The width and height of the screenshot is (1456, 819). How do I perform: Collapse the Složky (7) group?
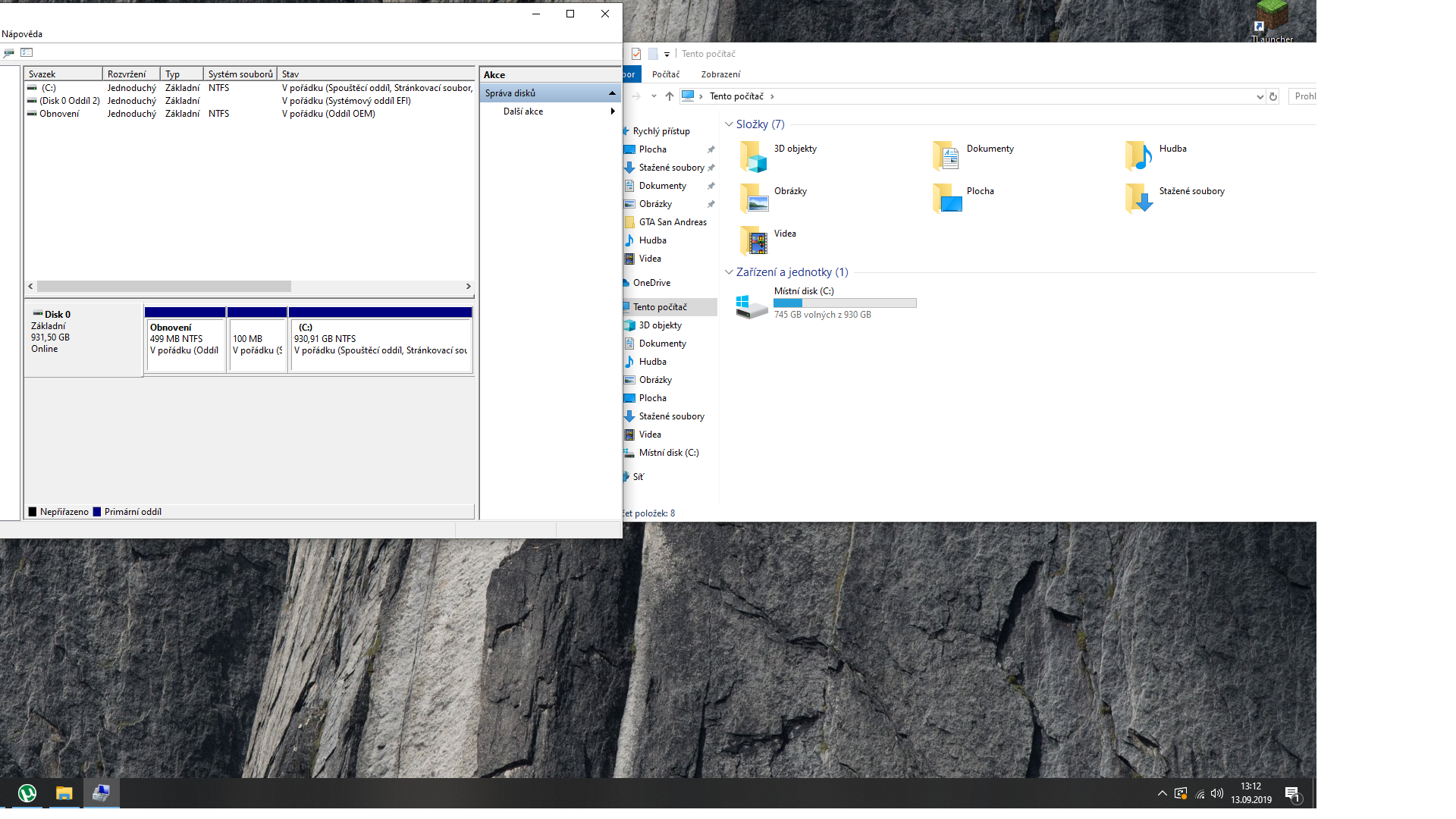pos(729,124)
